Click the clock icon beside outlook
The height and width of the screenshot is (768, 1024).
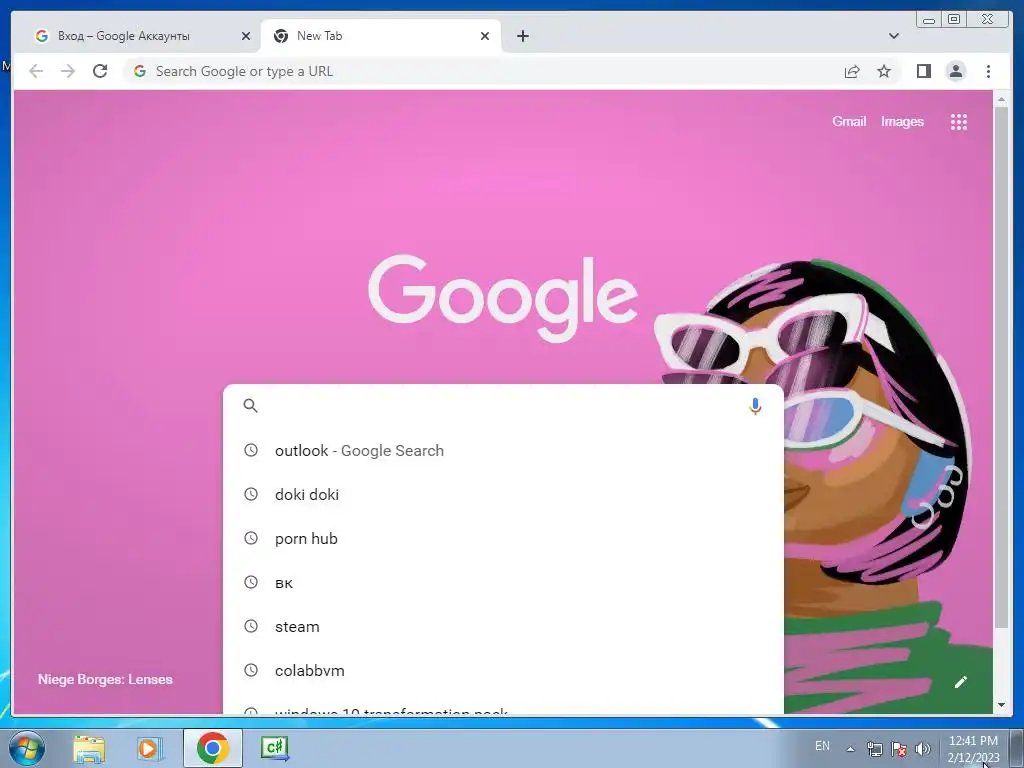(251, 450)
